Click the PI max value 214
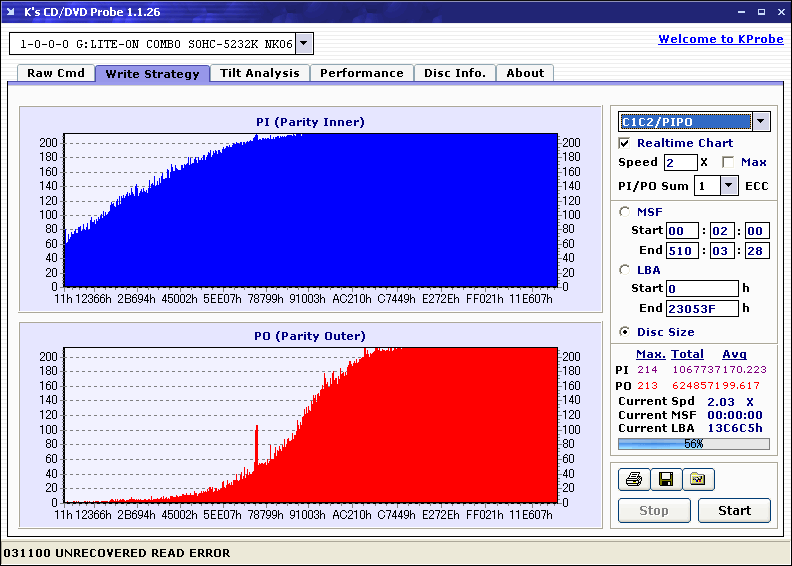The height and width of the screenshot is (566, 792). (647, 370)
